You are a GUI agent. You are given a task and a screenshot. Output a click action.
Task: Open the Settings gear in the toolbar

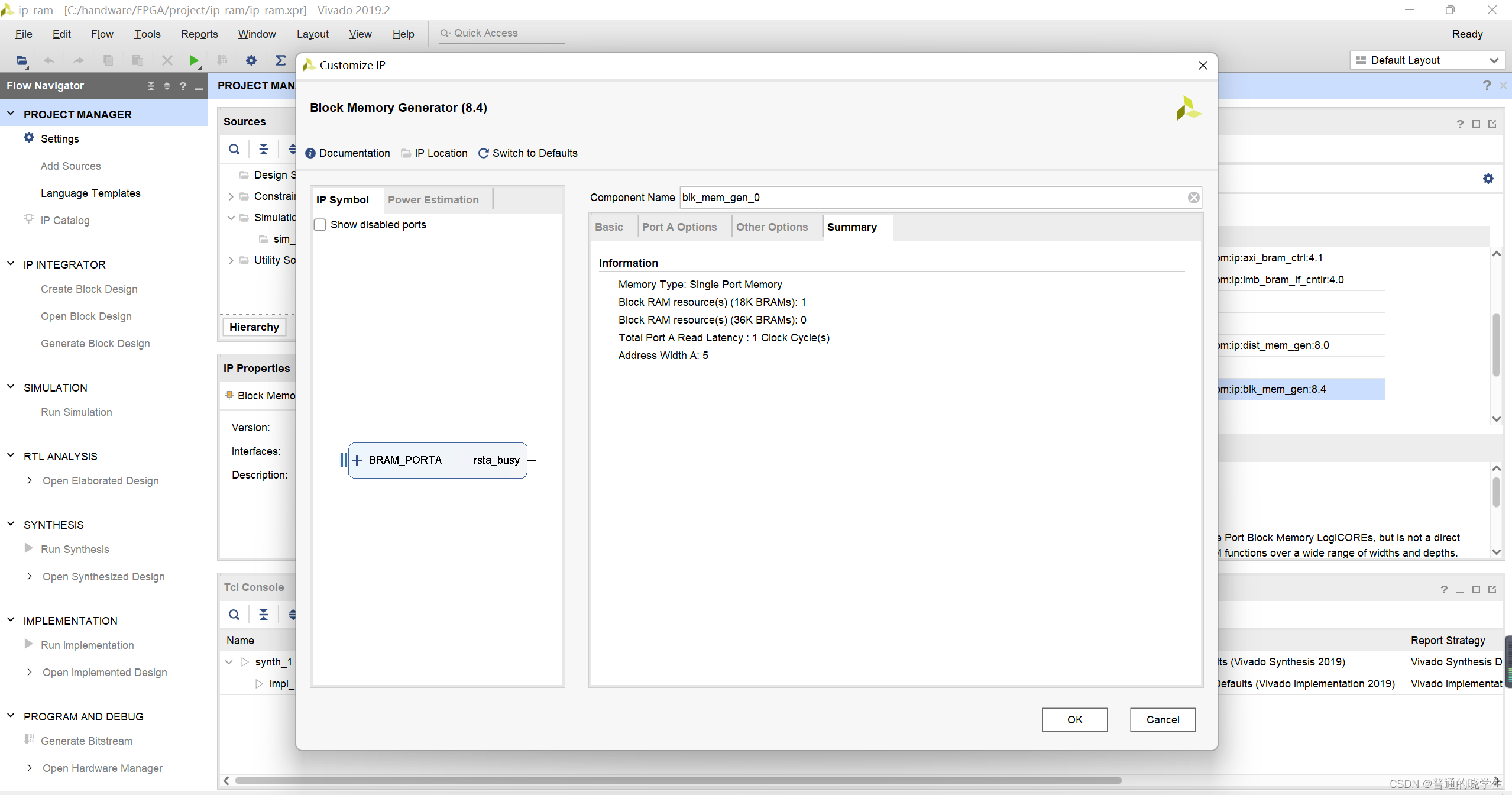[251, 60]
